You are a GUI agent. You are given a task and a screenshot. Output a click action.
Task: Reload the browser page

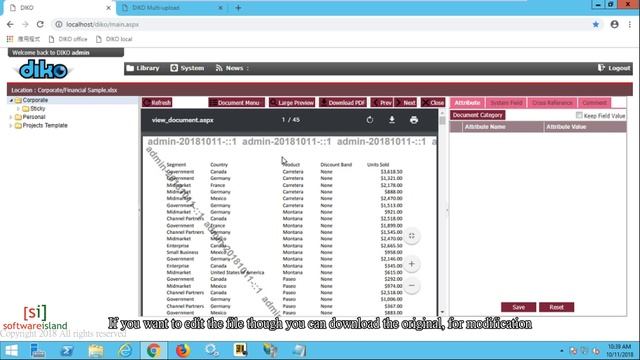(x=40, y=24)
